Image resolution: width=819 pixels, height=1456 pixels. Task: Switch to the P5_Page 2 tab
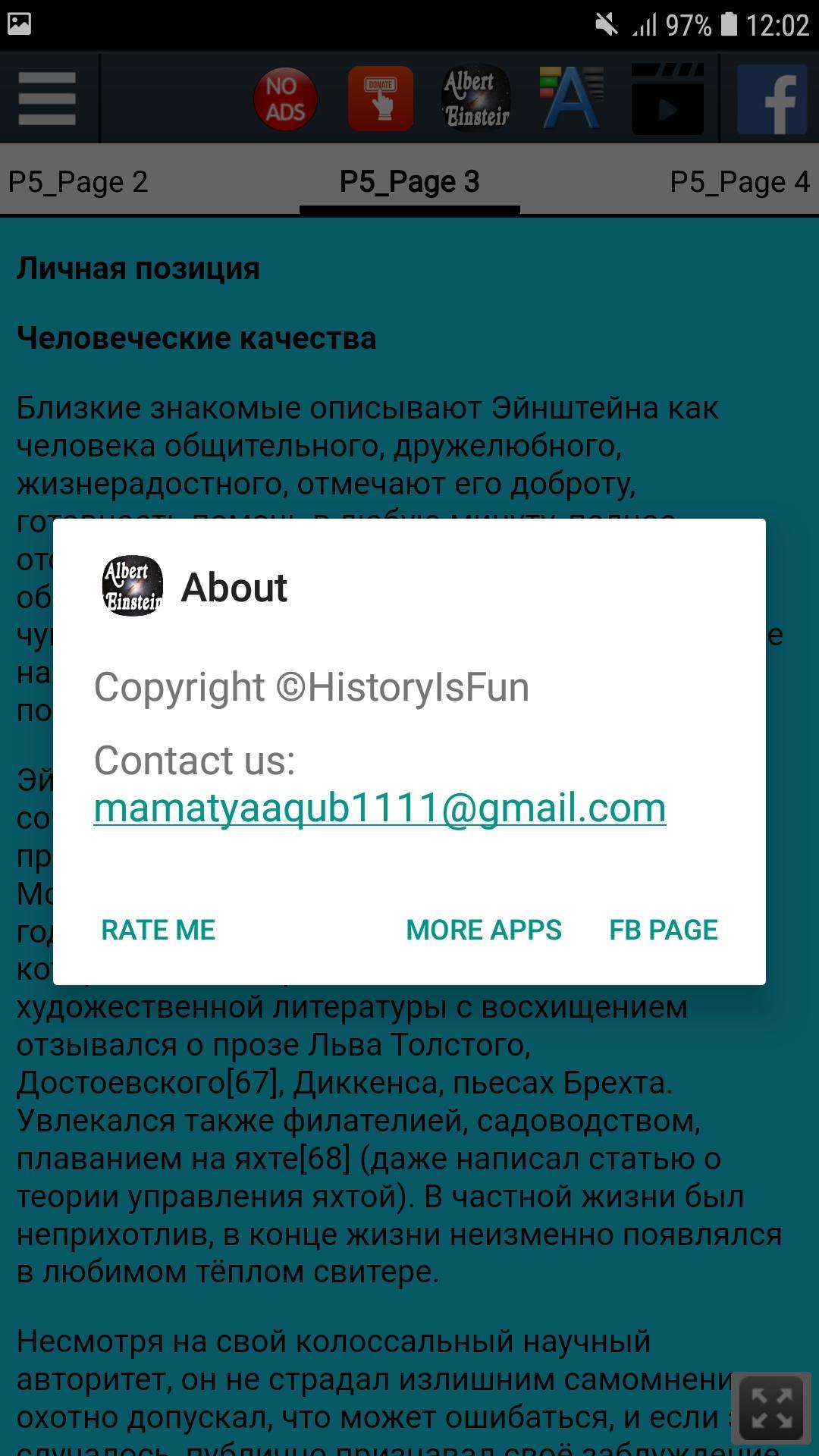[x=78, y=182]
